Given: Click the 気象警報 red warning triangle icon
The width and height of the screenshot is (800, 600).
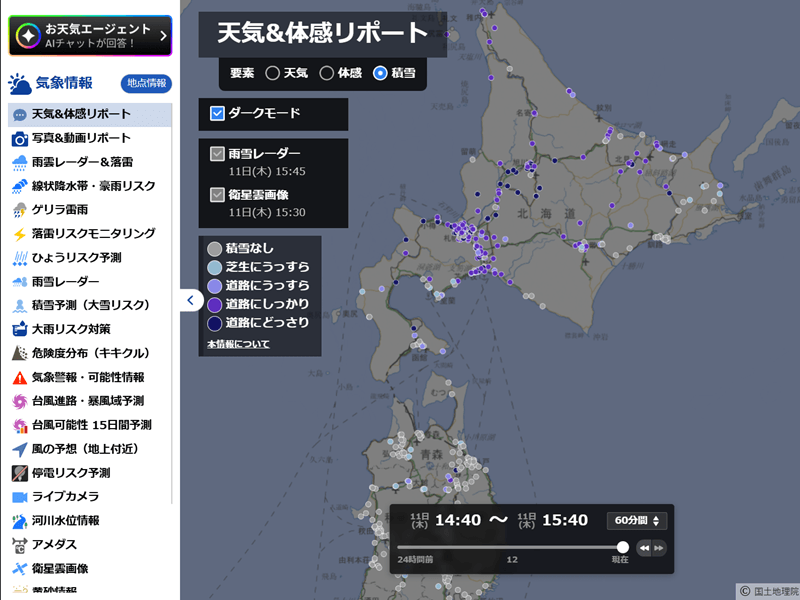Looking at the screenshot, I should (19, 378).
